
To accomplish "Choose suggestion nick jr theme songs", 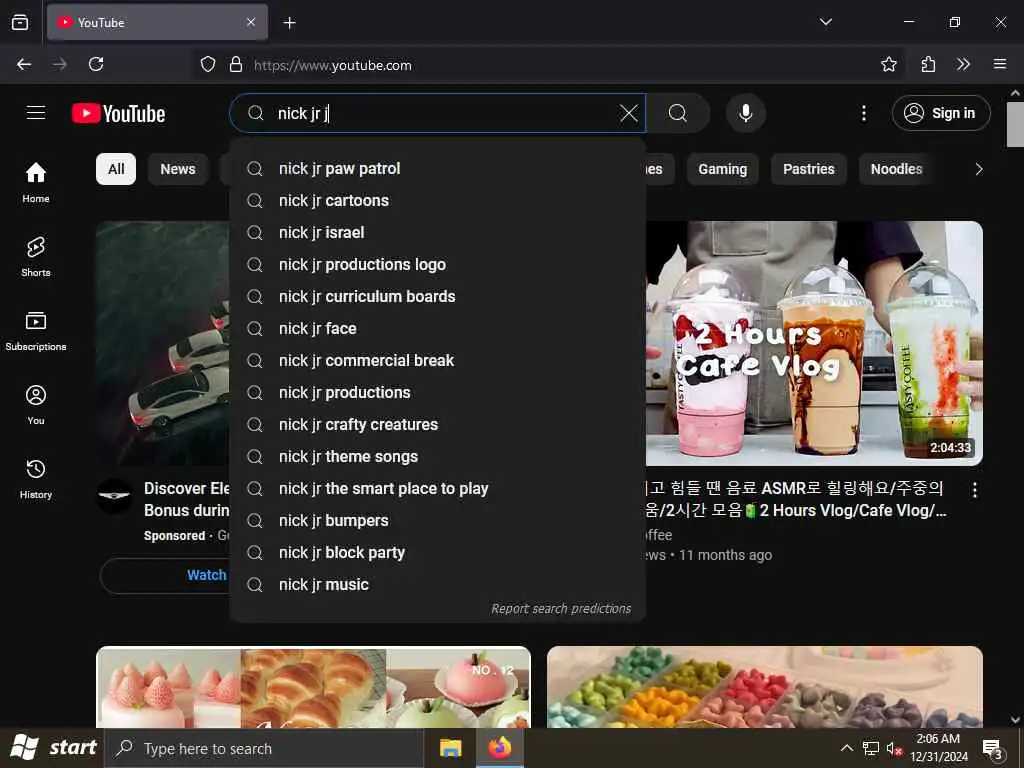I will 438,456.
